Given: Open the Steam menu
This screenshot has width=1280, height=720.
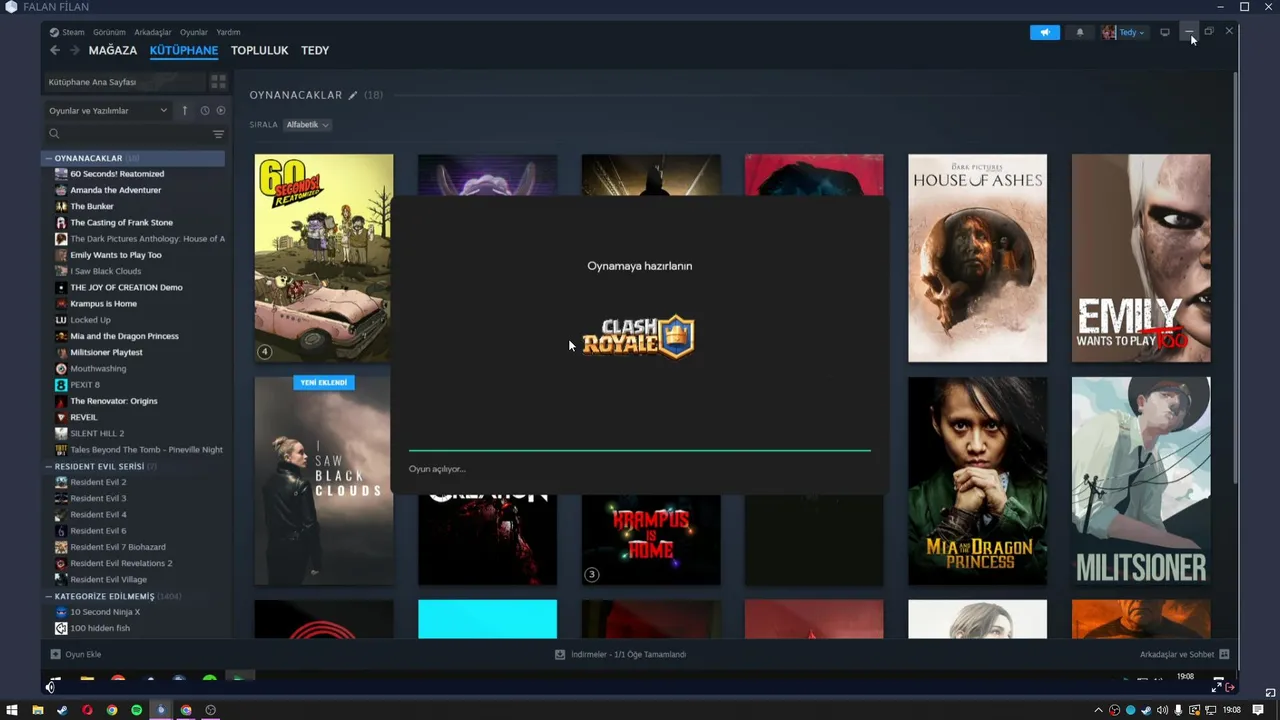Looking at the screenshot, I should coord(73,32).
